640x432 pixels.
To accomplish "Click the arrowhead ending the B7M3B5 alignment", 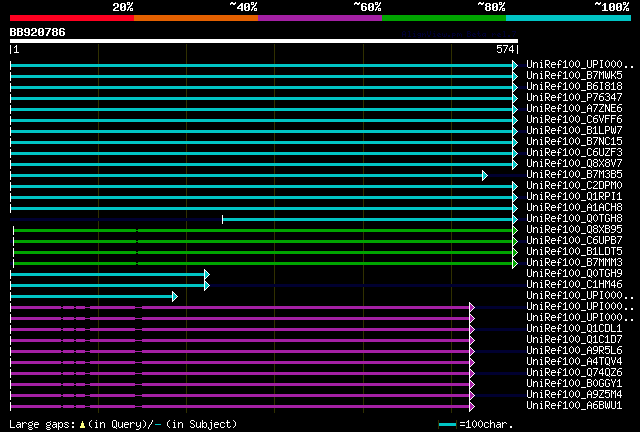I will pyautogui.click(x=485, y=176).
